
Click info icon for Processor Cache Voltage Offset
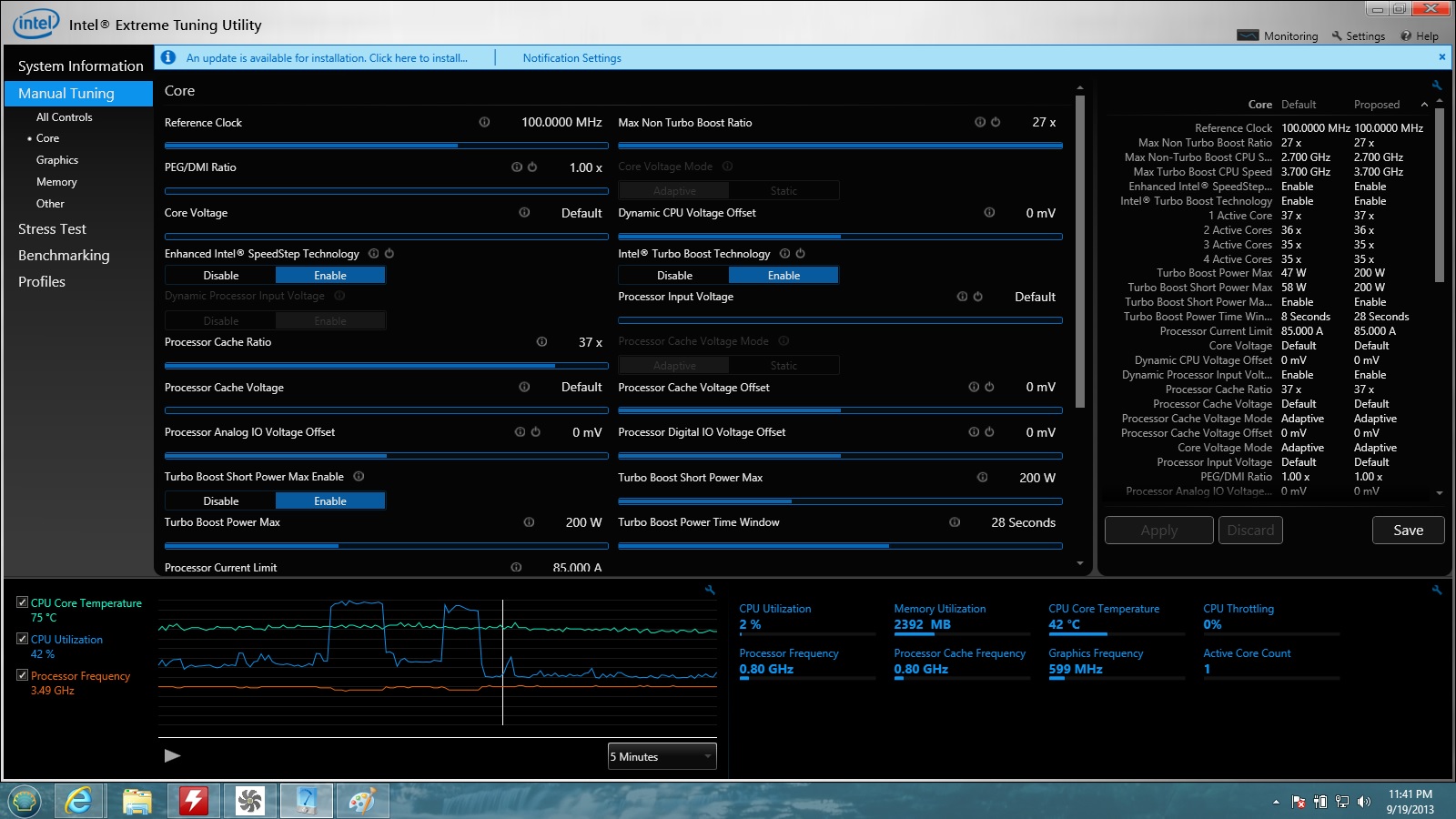(974, 387)
